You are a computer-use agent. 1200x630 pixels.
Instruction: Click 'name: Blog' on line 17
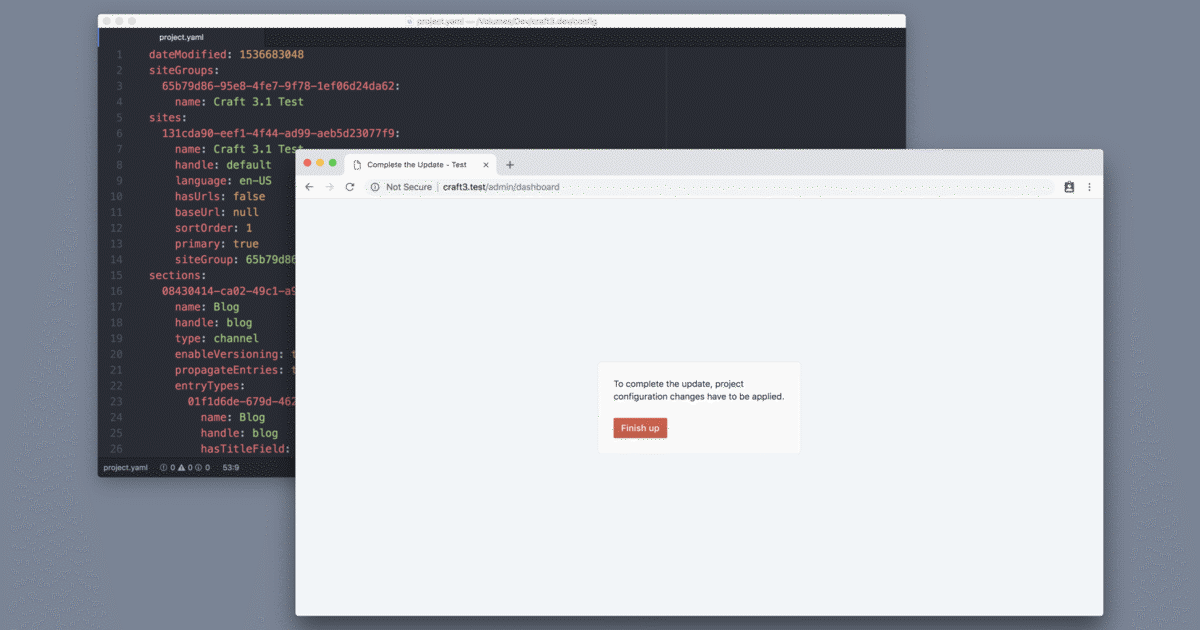(x=207, y=307)
